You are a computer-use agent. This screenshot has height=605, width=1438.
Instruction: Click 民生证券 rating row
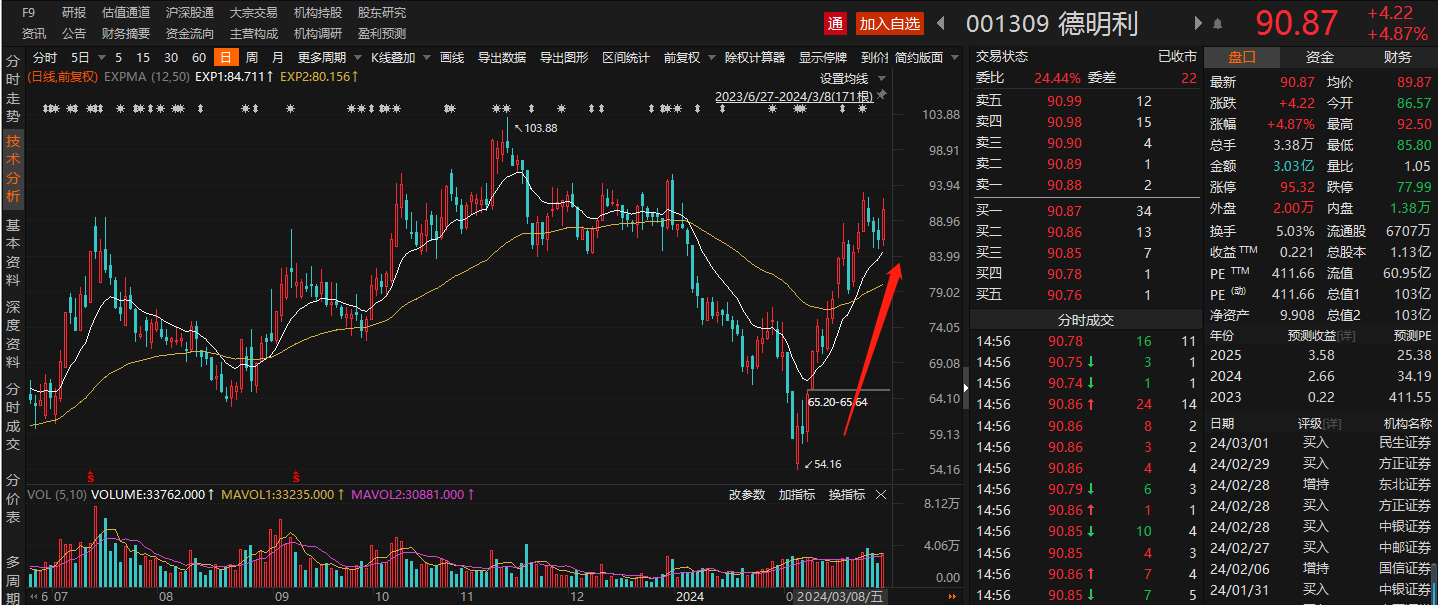click(1320, 442)
